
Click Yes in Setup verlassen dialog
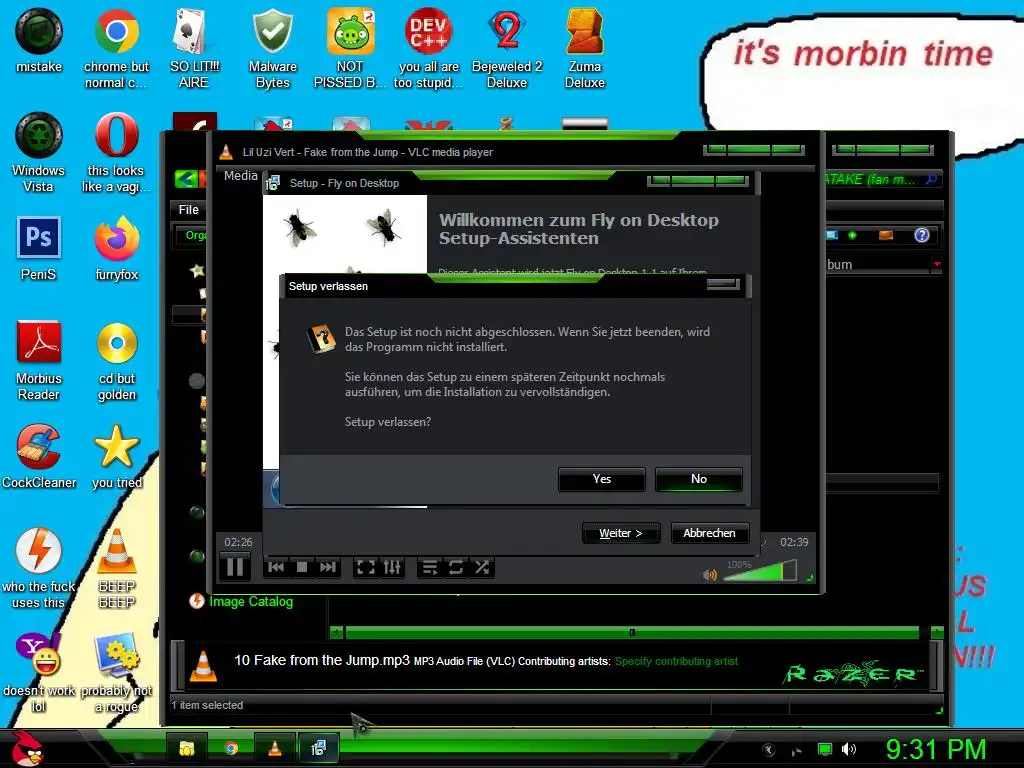pyautogui.click(x=601, y=479)
